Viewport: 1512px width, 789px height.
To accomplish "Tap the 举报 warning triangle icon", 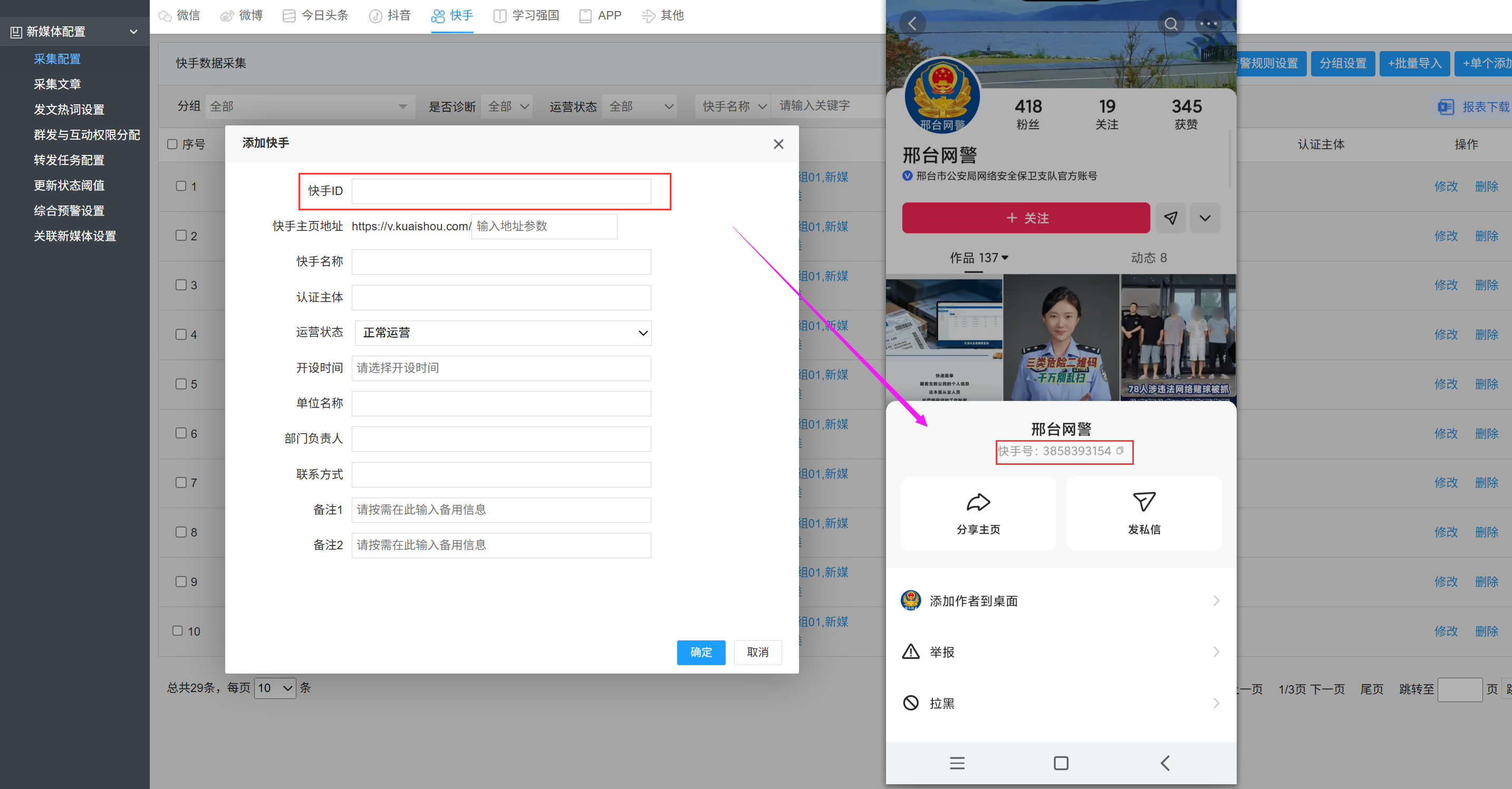I will pyautogui.click(x=910, y=651).
